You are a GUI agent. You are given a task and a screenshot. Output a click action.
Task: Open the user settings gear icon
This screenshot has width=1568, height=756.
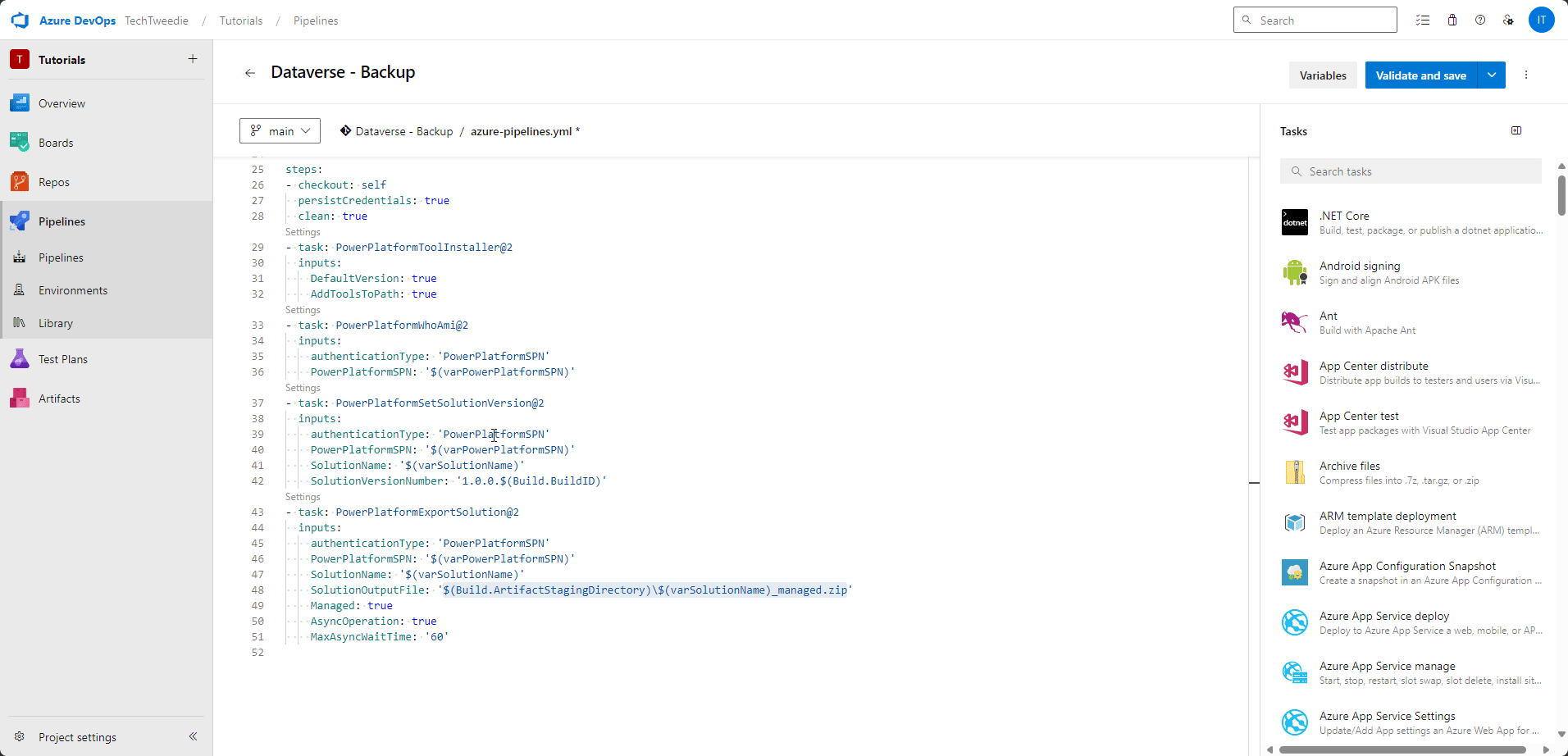tap(1509, 20)
